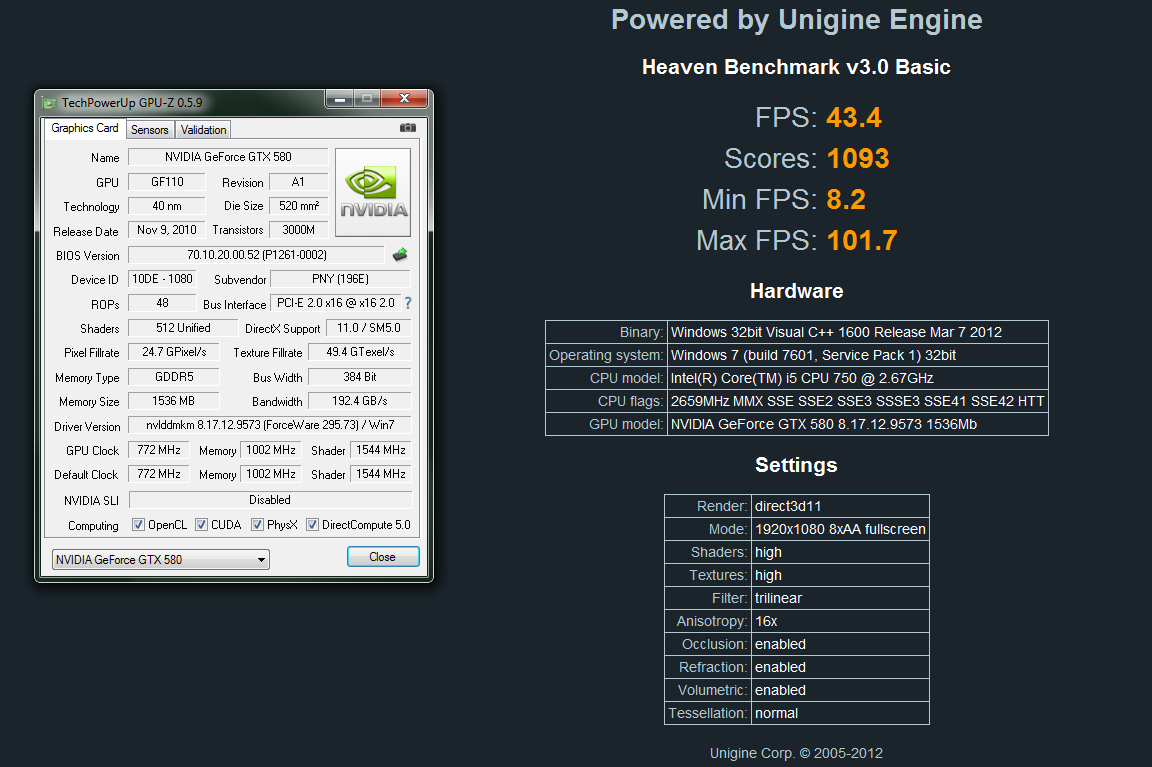The width and height of the screenshot is (1152, 767).
Task: Click the Device ID field 10DE - 1080
Action: coord(162,279)
